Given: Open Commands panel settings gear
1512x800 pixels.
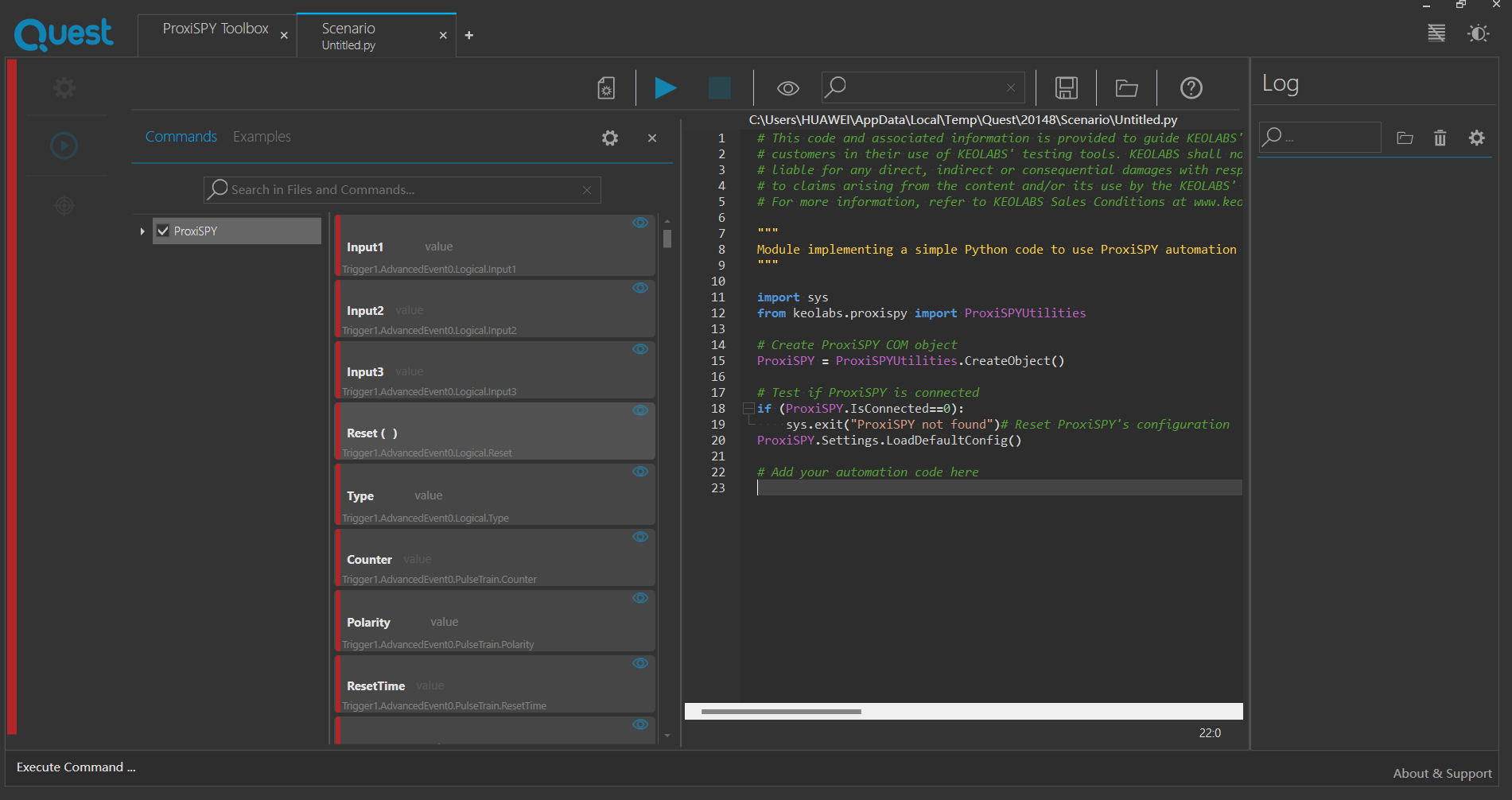Looking at the screenshot, I should coord(610,138).
